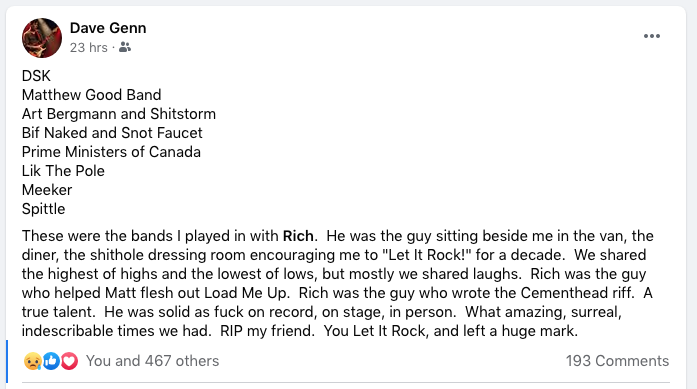Open the 193 Comments link
This screenshot has width=697, height=389.
tap(617, 361)
